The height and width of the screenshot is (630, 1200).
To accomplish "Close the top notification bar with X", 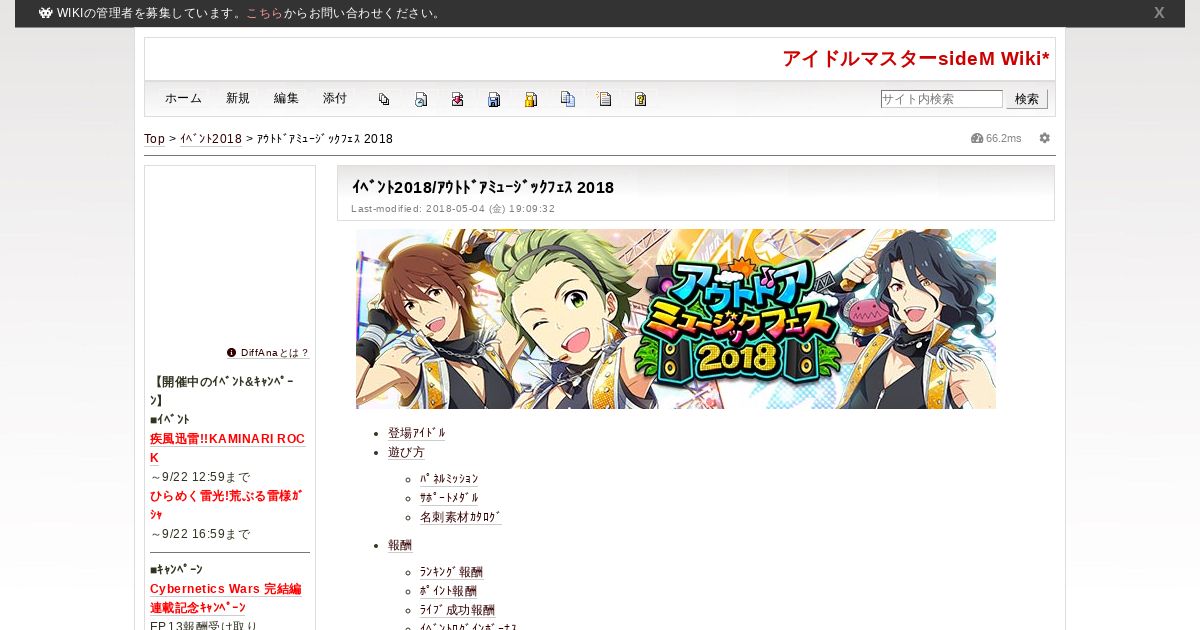I will pos(1159,13).
